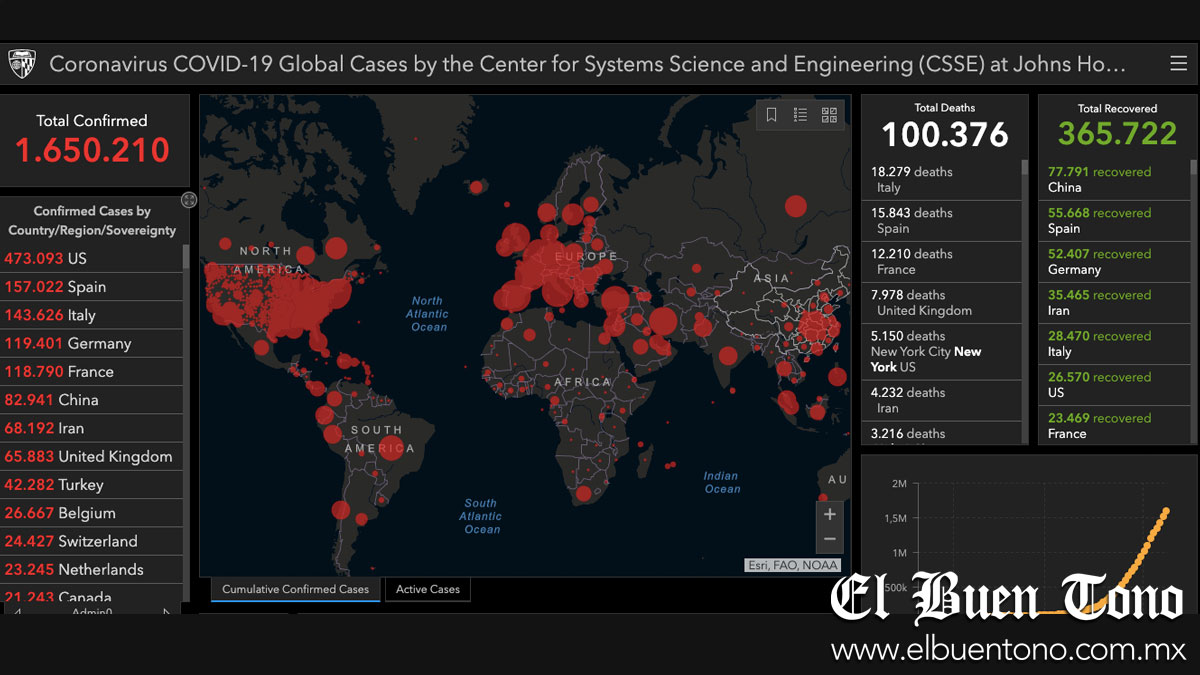Open the basemap gallery grid icon
The image size is (1200, 675).
pyautogui.click(x=829, y=115)
